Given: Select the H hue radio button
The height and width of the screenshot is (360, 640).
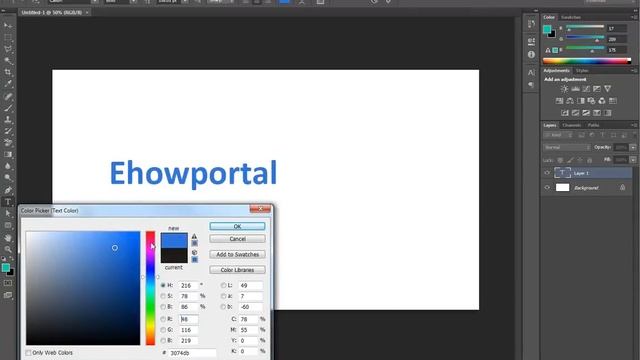Looking at the screenshot, I should 163,285.
